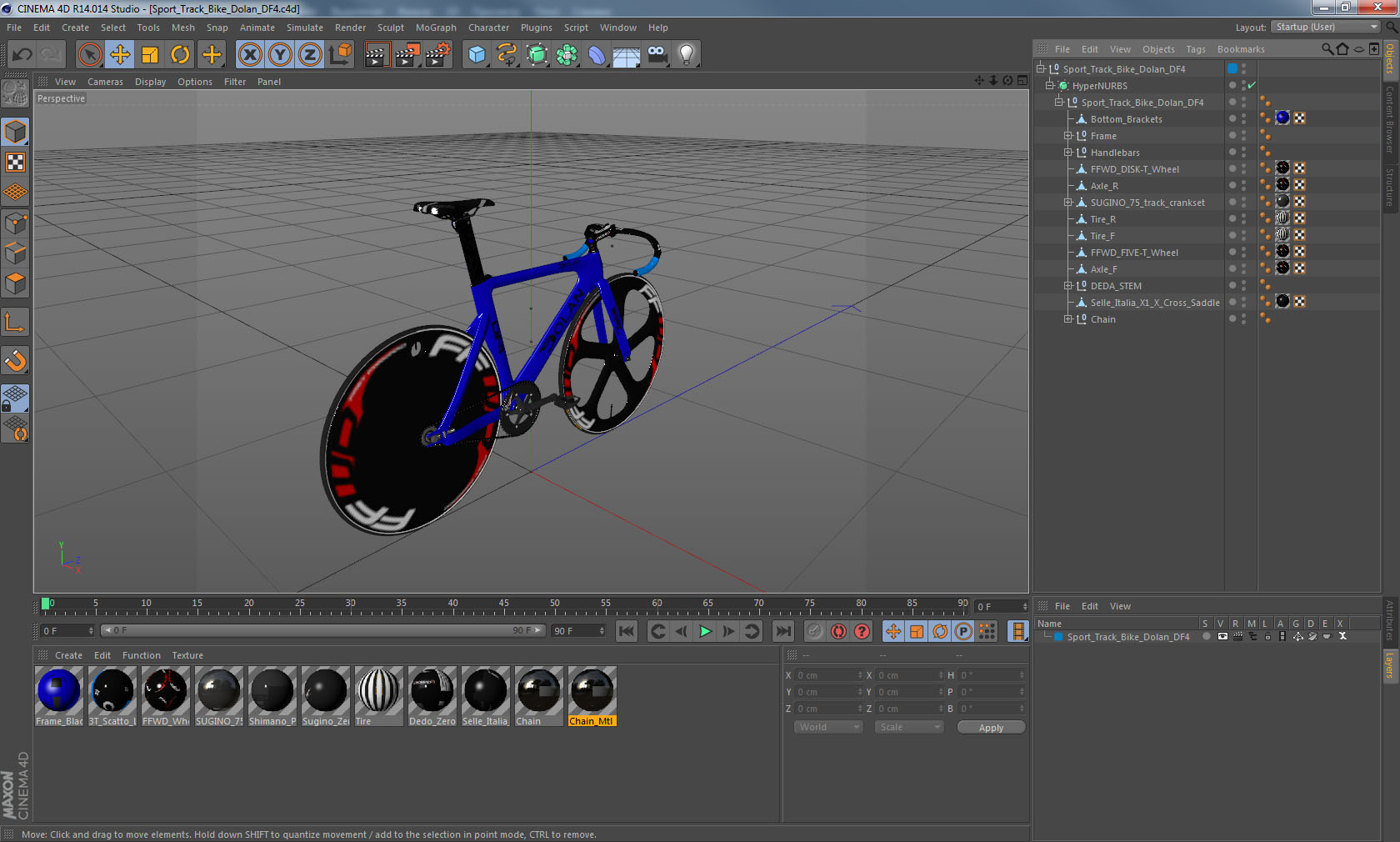This screenshot has width=1400, height=842.
Task: Click the HyperNURBS generator icon
Action: coord(537,55)
